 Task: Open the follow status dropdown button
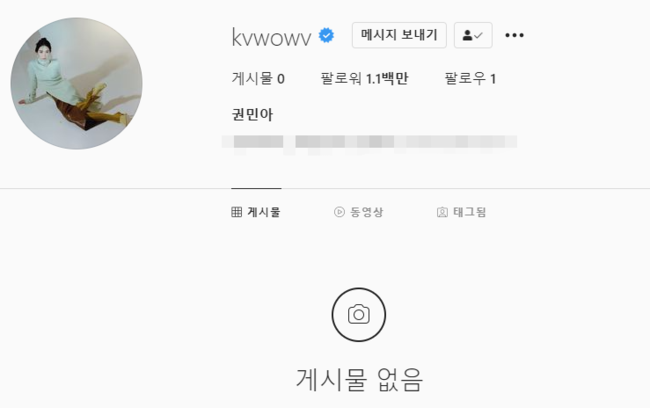click(473, 35)
